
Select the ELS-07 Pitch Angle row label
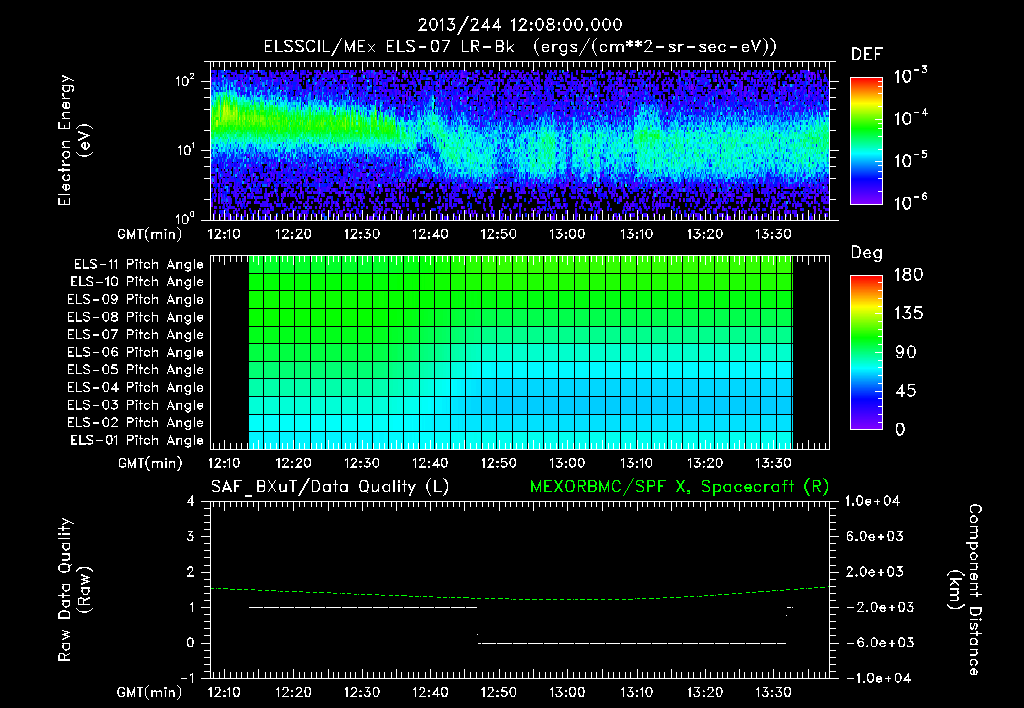click(136, 334)
